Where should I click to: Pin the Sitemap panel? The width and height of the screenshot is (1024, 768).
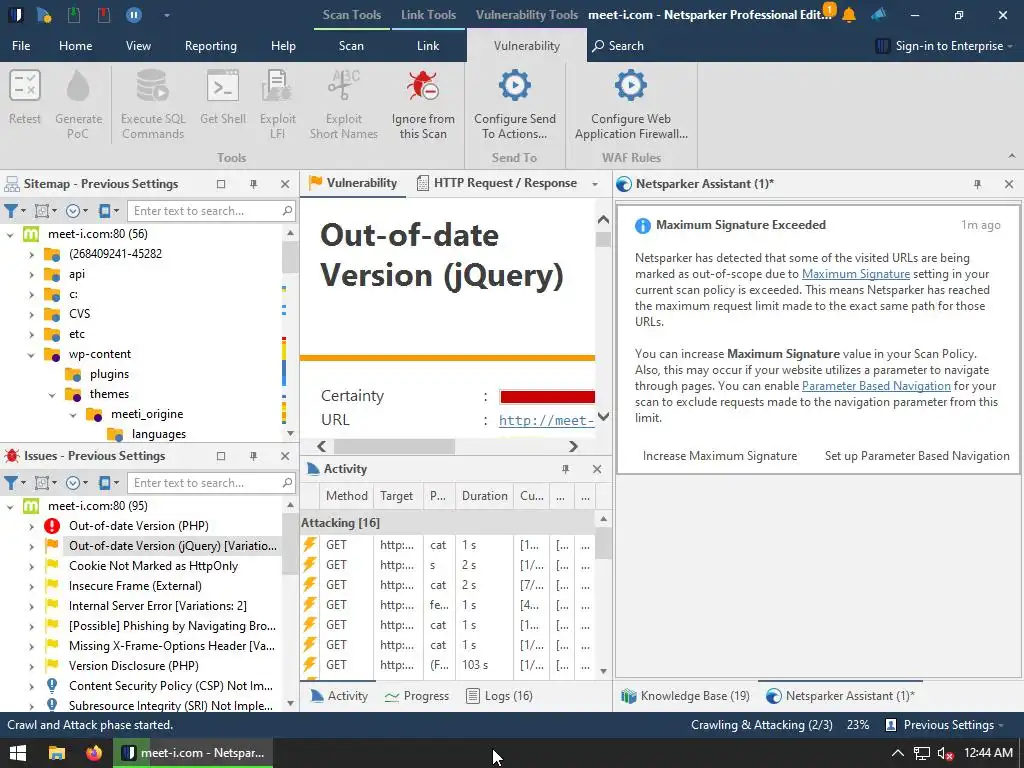pyautogui.click(x=253, y=184)
